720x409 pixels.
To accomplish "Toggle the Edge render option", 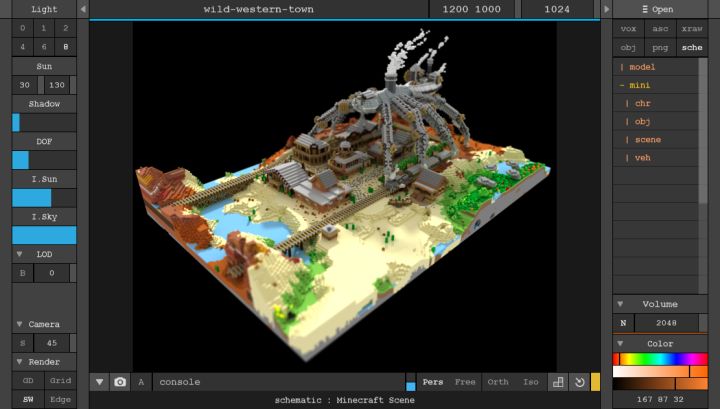I will click(x=60, y=400).
